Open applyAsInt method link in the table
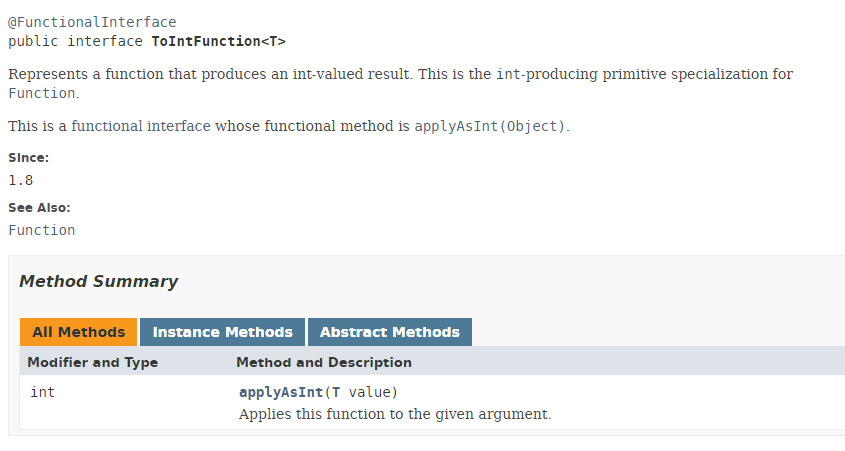Viewport: 845px width, 451px height. coord(282,392)
